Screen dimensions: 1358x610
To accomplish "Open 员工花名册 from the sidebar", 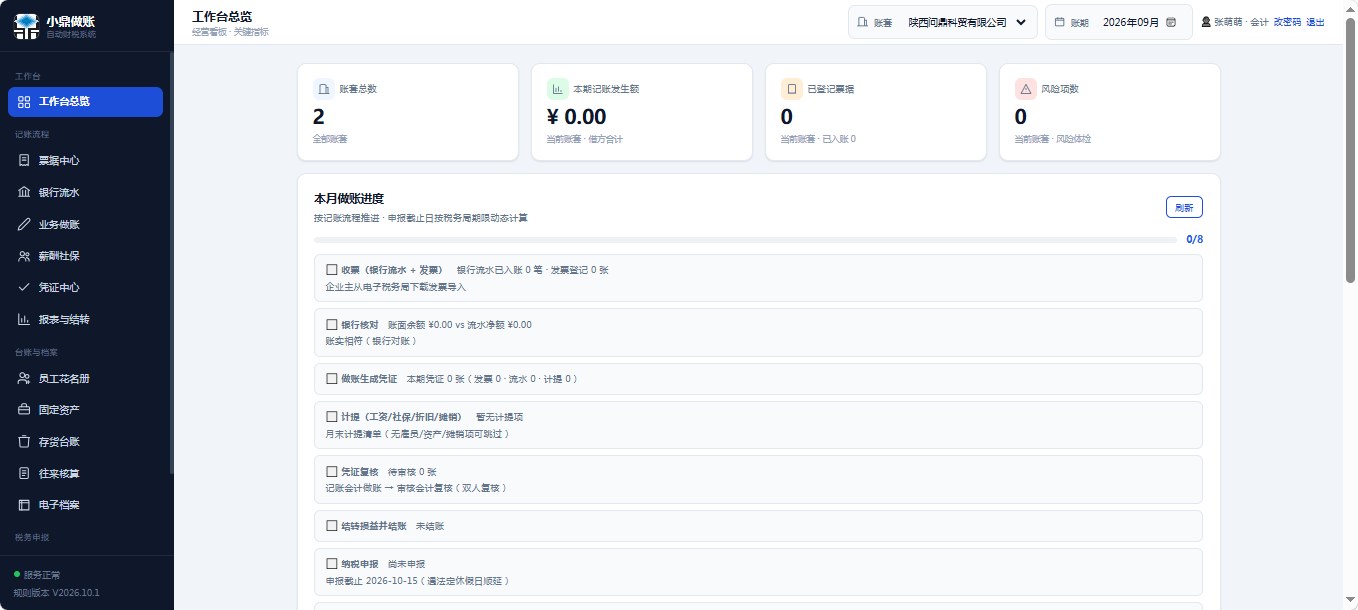I will pyautogui.click(x=85, y=378).
